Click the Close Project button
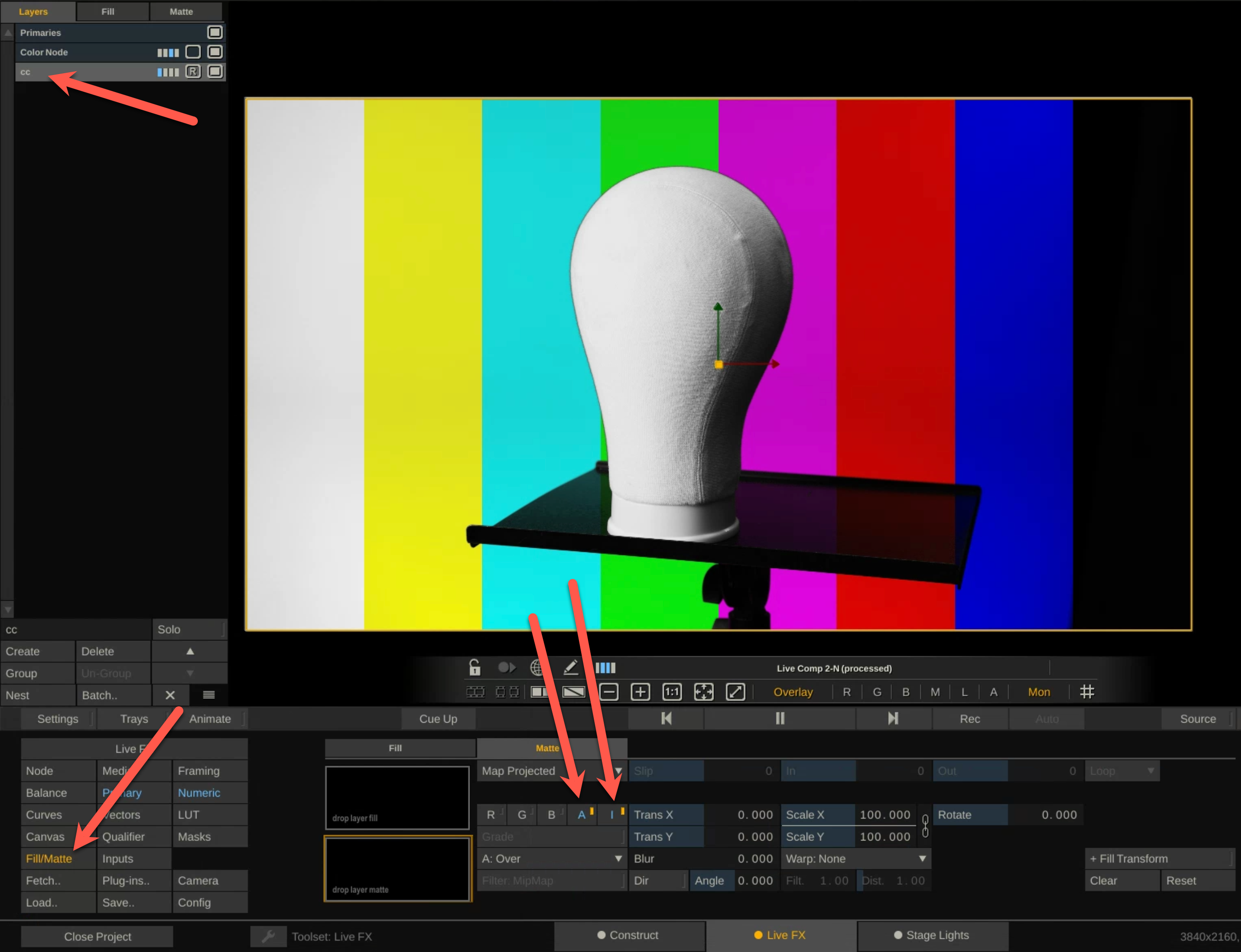Image resolution: width=1241 pixels, height=952 pixels. pos(98,937)
